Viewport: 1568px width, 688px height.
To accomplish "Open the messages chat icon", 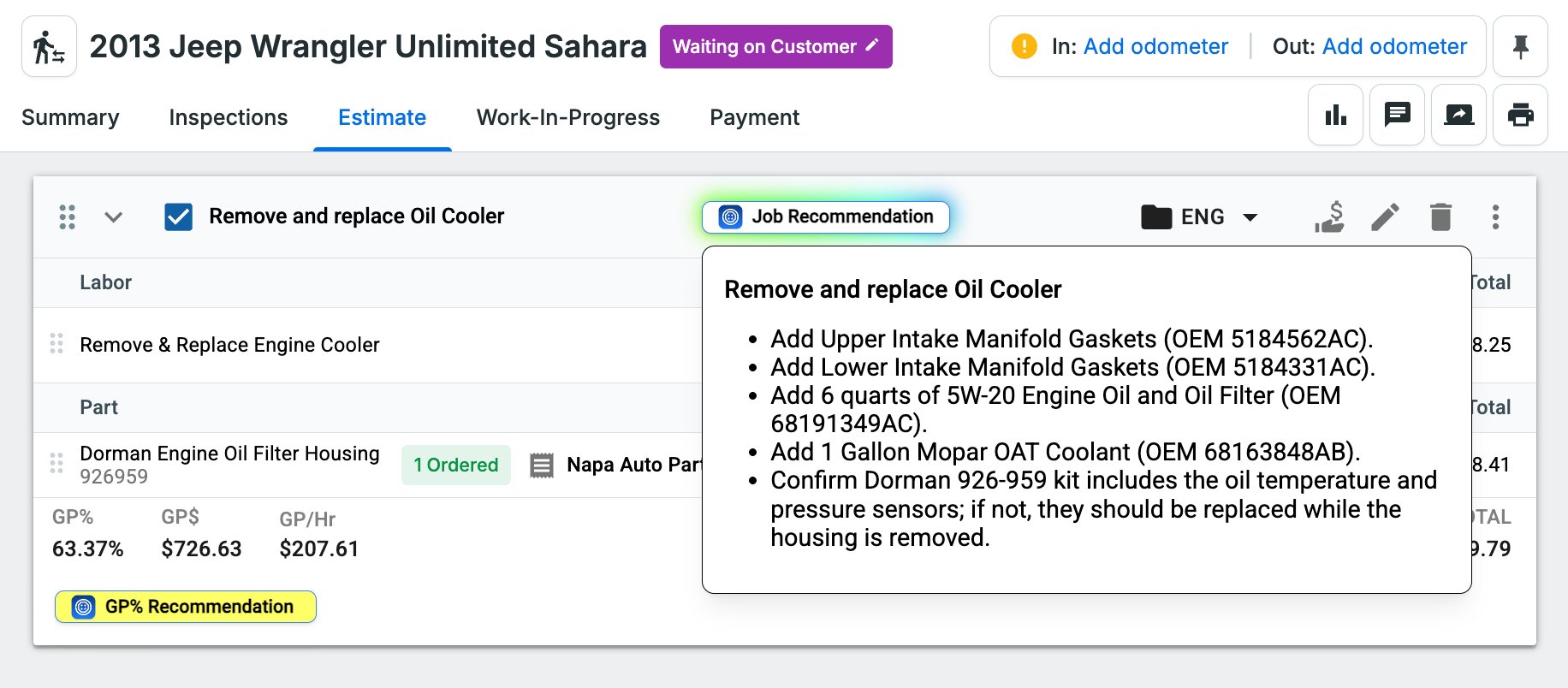I will click(1397, 115).
